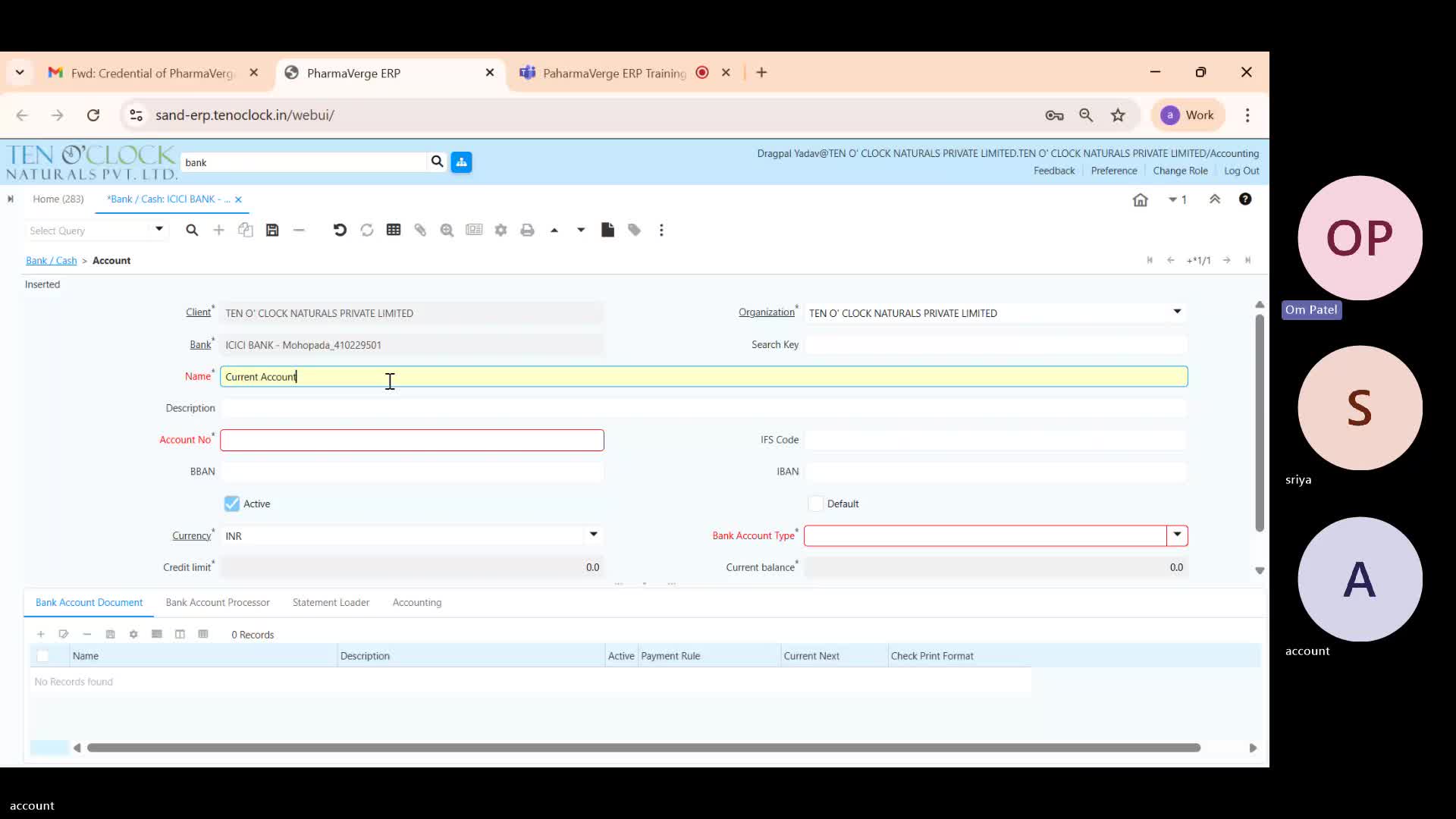Image resolution: width=1456 pixels, height=819 pixels.
Task: Enable the Default checkbox
Action: 816,504
